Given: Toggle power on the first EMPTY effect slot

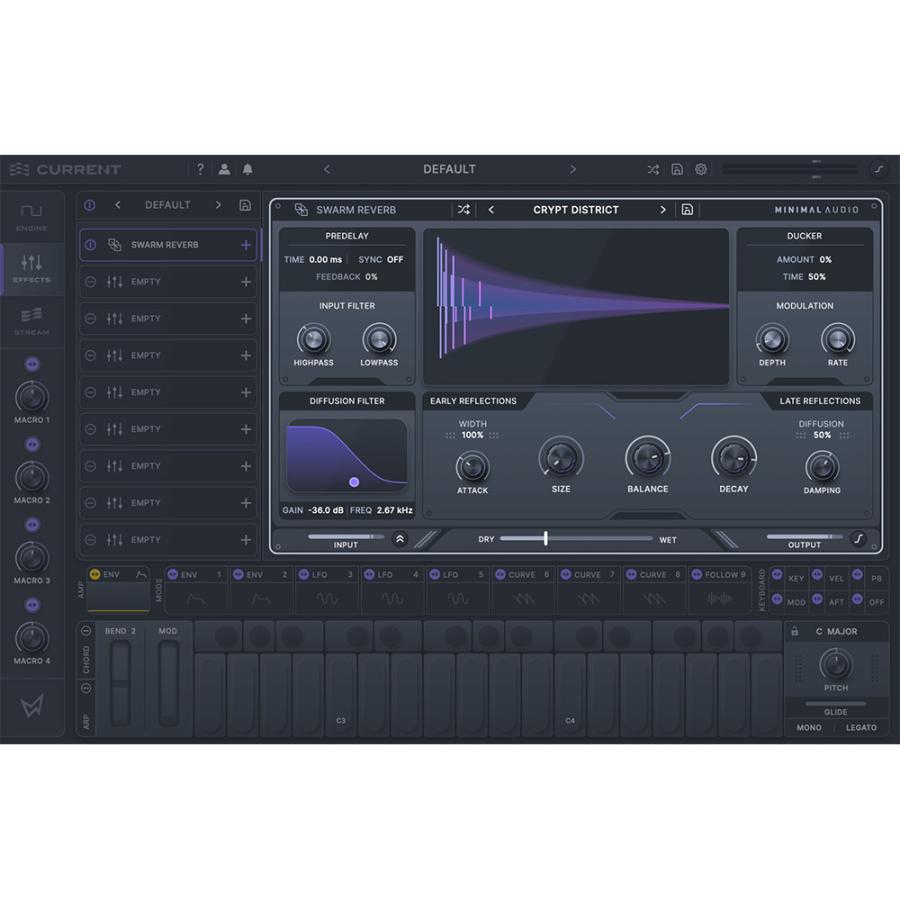Looking at the screenshot, I should (x=91, y=282).
